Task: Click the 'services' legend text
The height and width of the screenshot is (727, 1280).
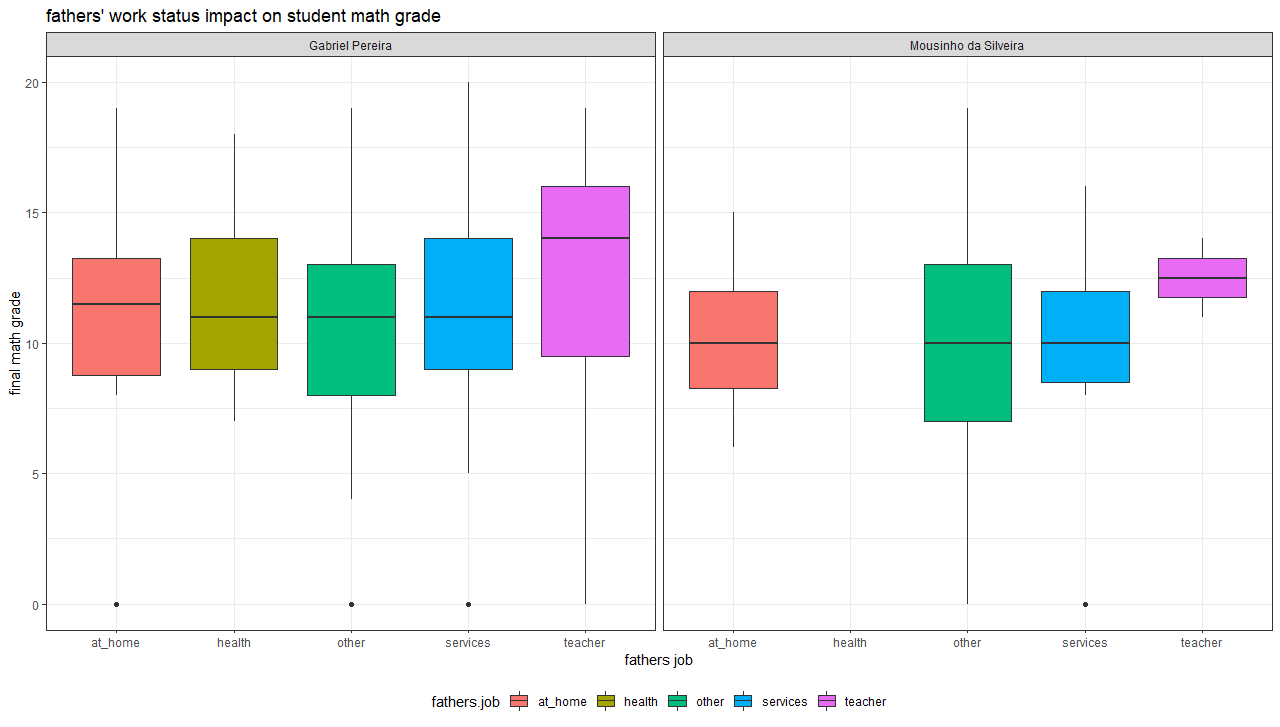Action: [x=784, y=702]
